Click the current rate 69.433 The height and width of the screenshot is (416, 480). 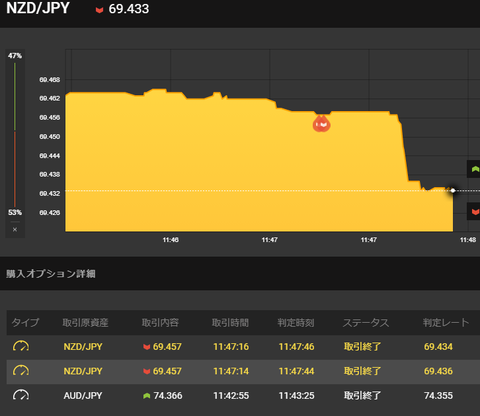129,9
